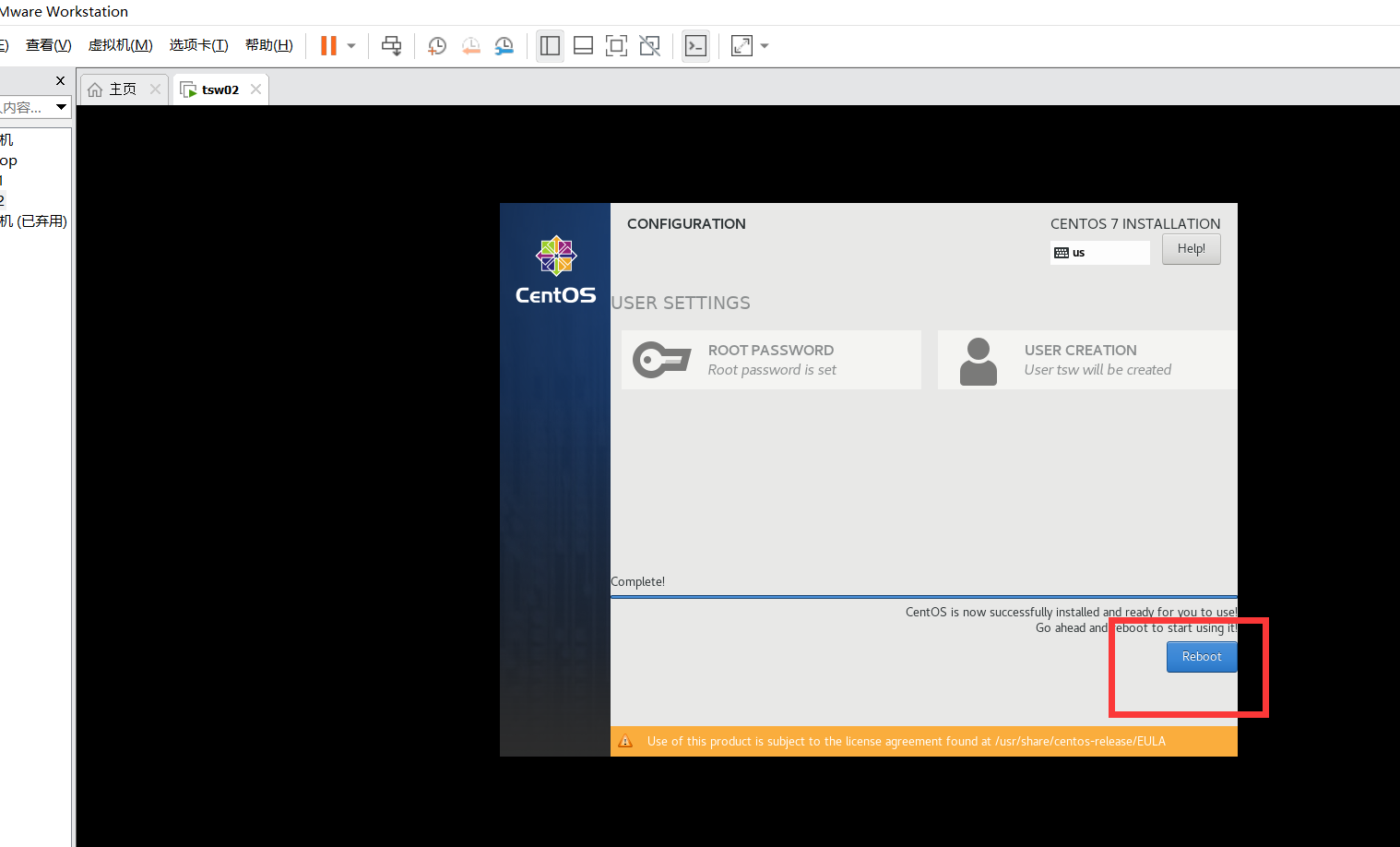Expand the library search dropdown
The image size is (1400, 847).
point(61,107)
